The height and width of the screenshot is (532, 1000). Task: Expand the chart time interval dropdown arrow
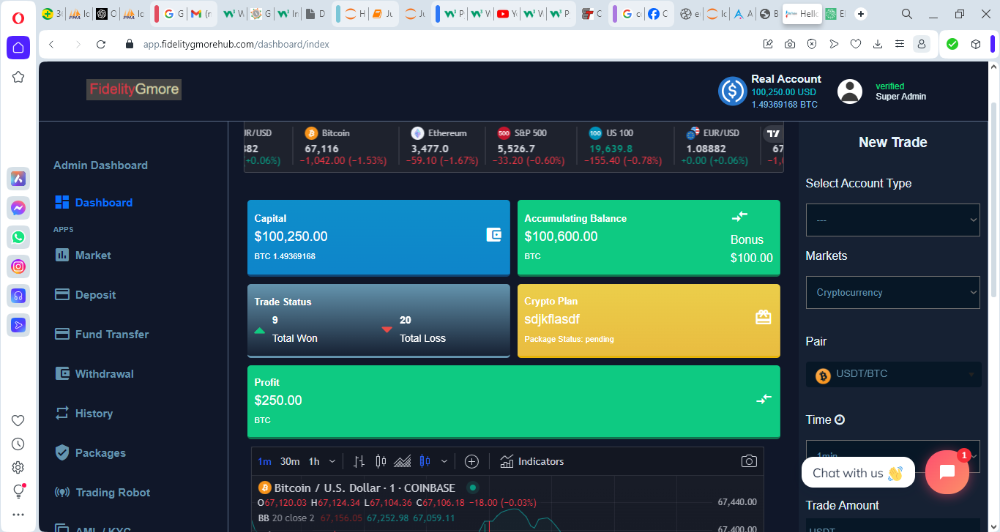coord(332,461)
